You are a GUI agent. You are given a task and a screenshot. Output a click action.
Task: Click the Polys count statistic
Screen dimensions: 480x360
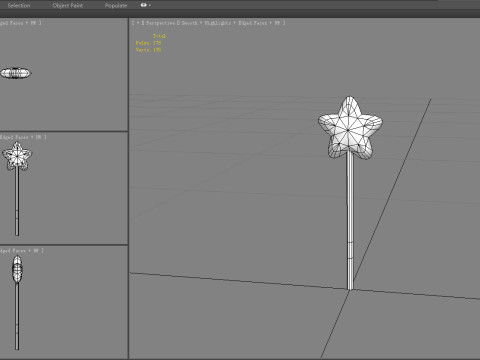(148, 43)
